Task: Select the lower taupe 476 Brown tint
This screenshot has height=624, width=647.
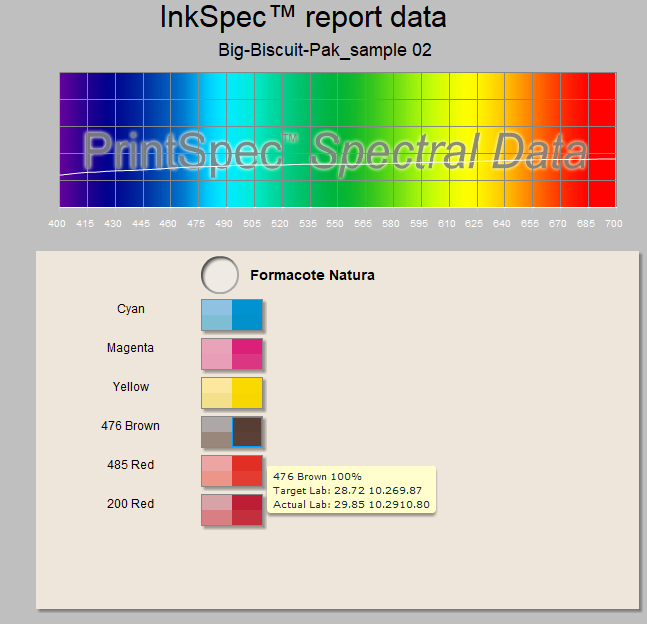Action: tap(217, 440)
